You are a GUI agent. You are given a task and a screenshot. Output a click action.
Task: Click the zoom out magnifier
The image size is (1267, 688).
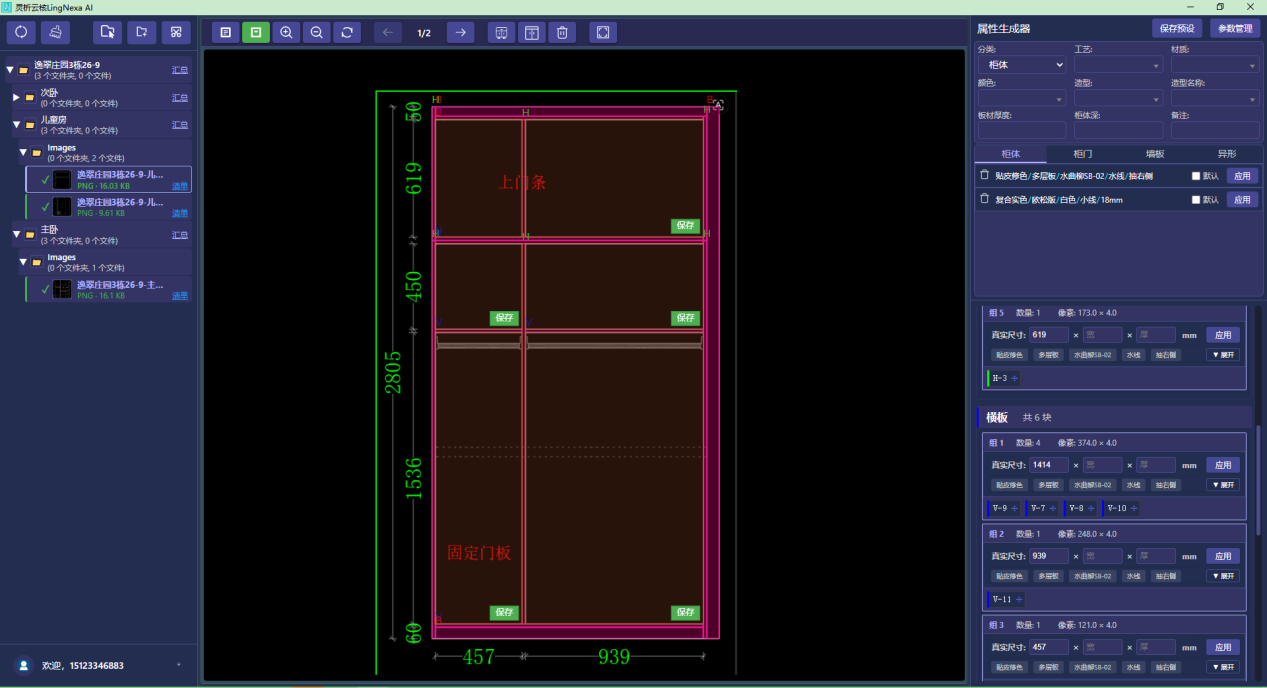point(316,33)
